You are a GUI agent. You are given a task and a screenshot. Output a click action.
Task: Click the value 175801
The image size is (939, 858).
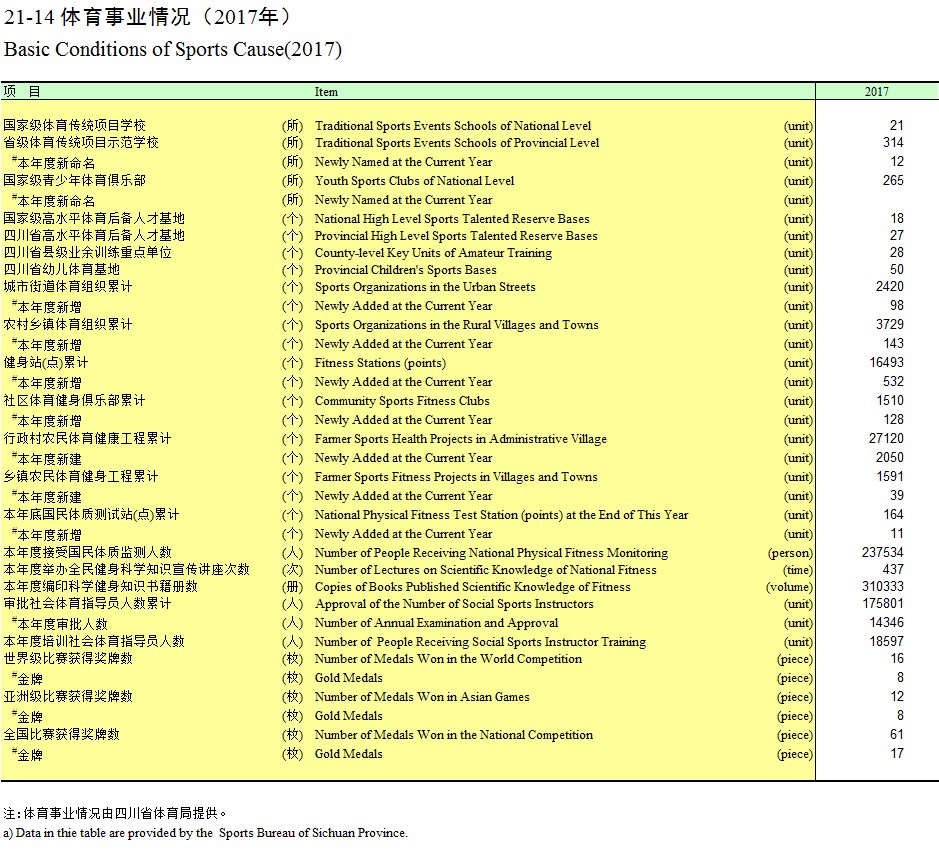(x=883, y=604)
